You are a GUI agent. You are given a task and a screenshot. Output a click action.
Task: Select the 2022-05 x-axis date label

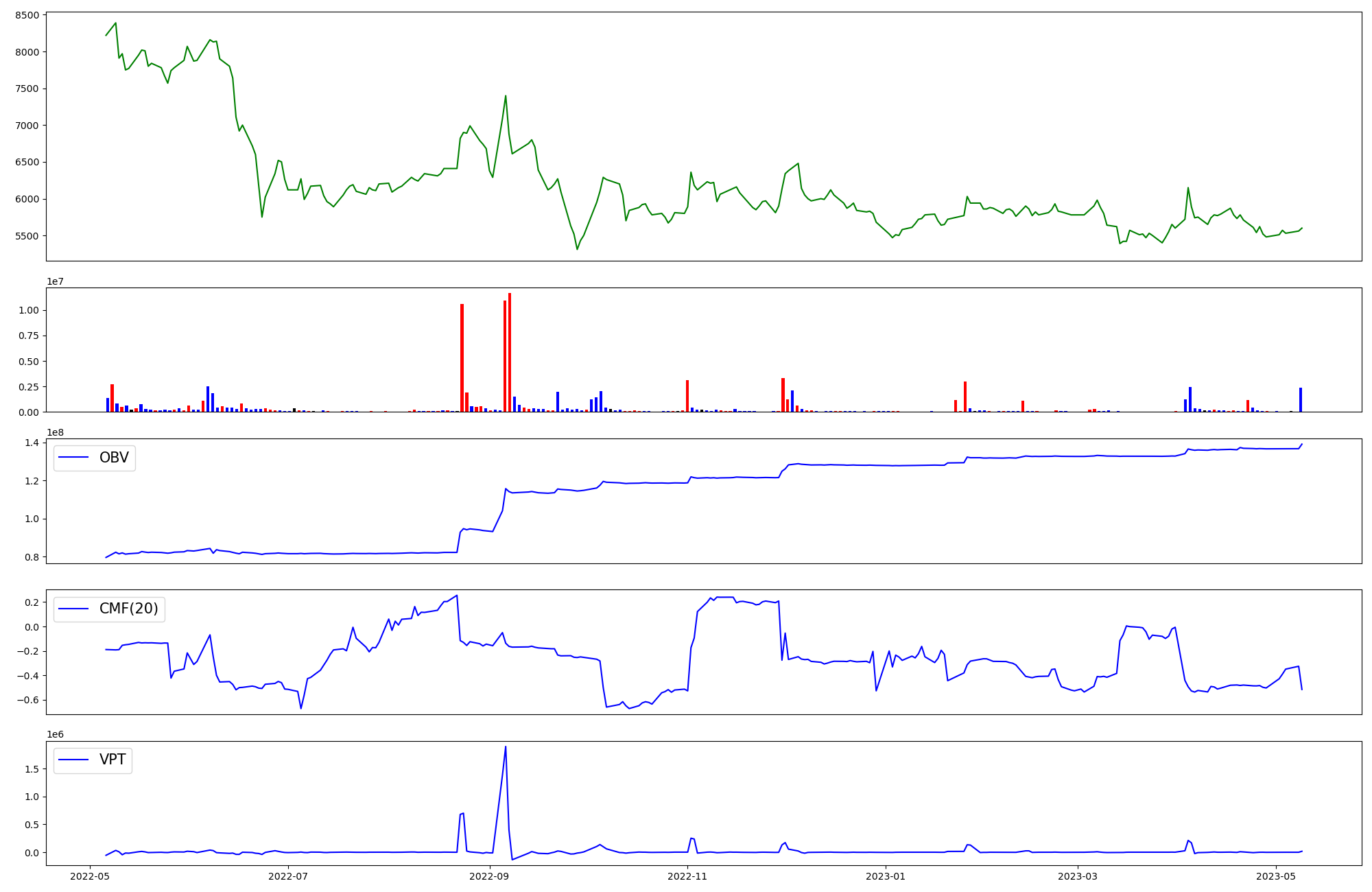click(91, 876)
